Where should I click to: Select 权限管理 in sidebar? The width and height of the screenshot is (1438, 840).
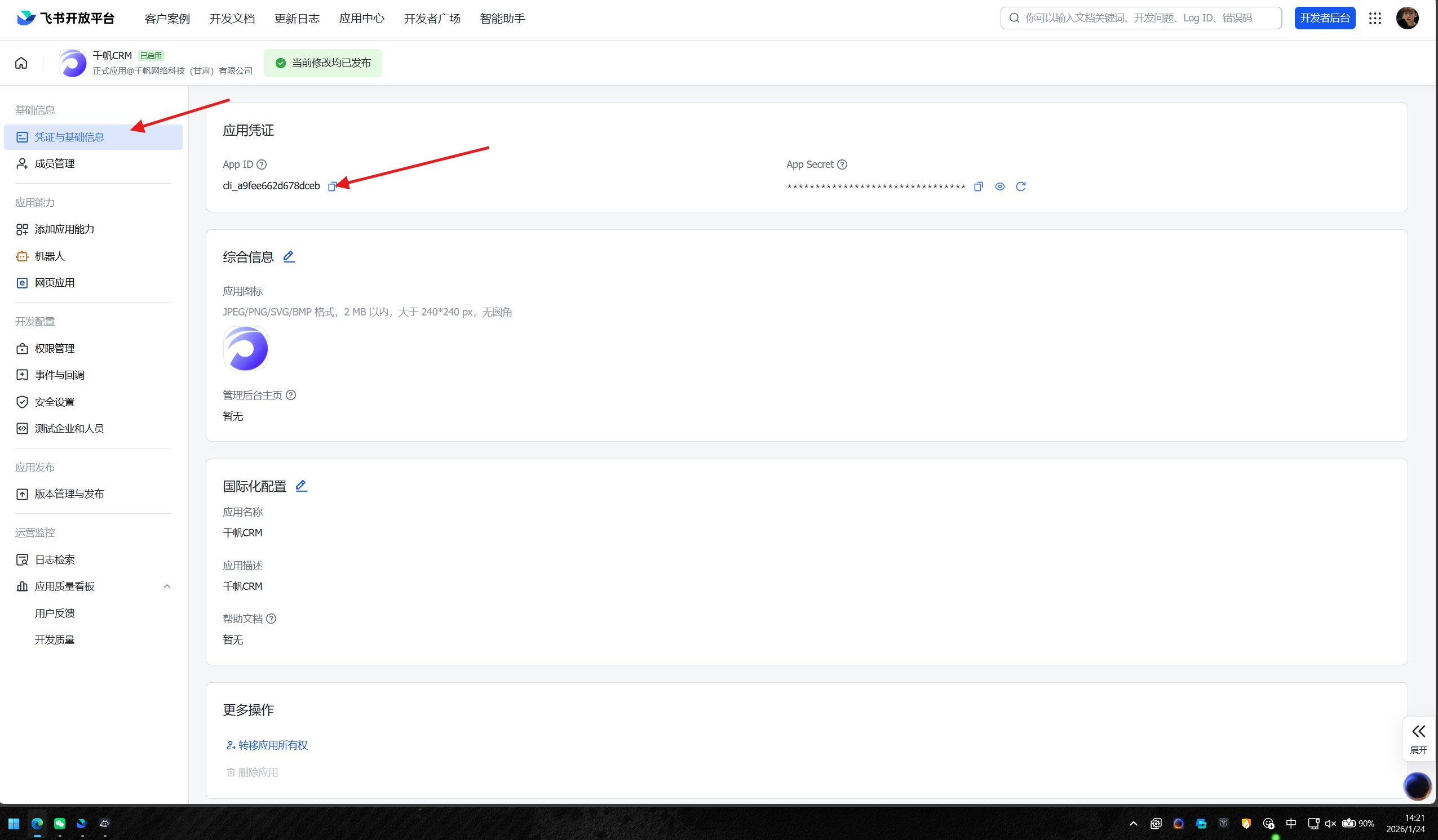pos(54,348)
